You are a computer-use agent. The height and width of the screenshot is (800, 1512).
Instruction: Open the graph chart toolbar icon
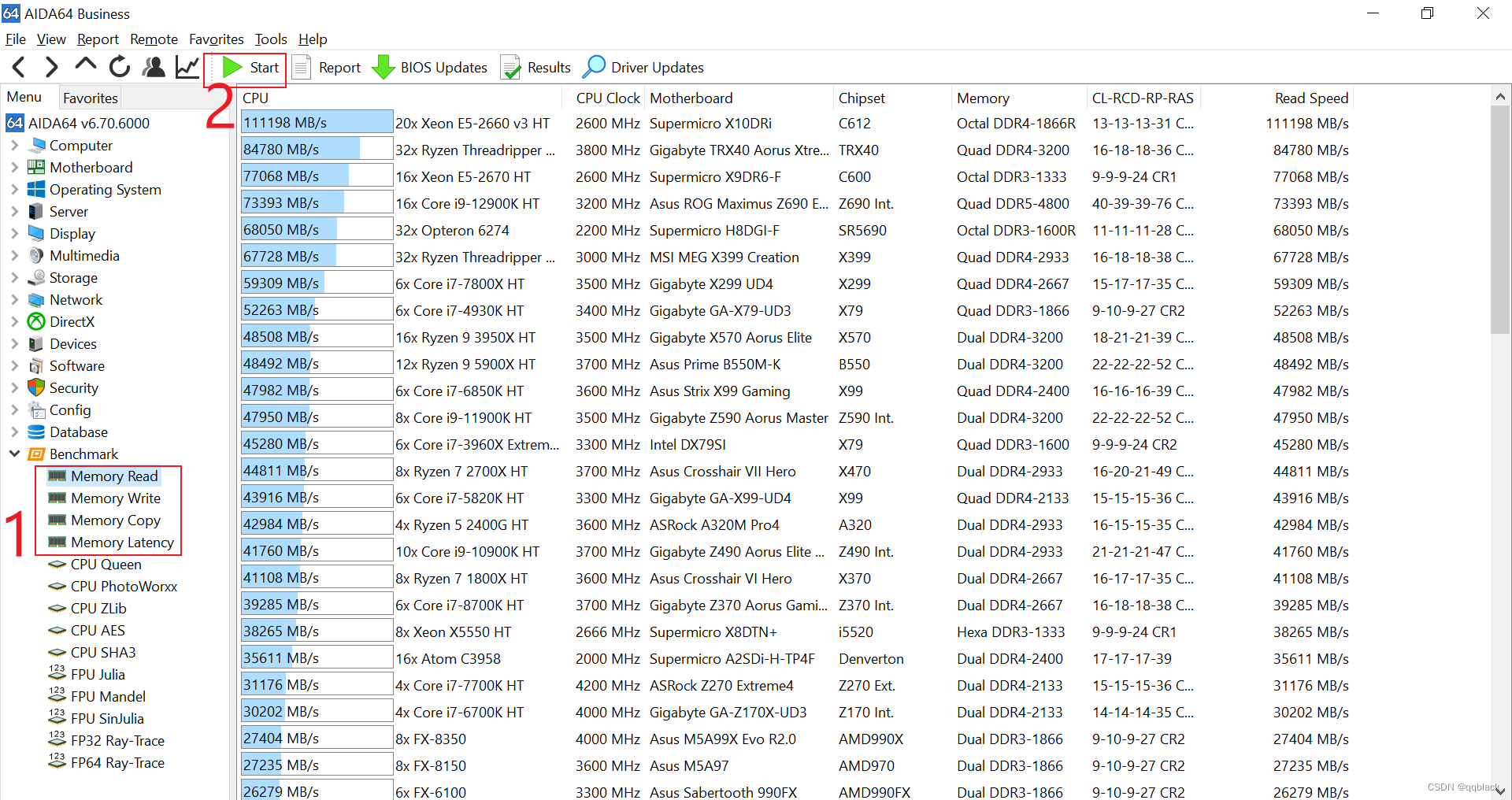click(187, 68)
